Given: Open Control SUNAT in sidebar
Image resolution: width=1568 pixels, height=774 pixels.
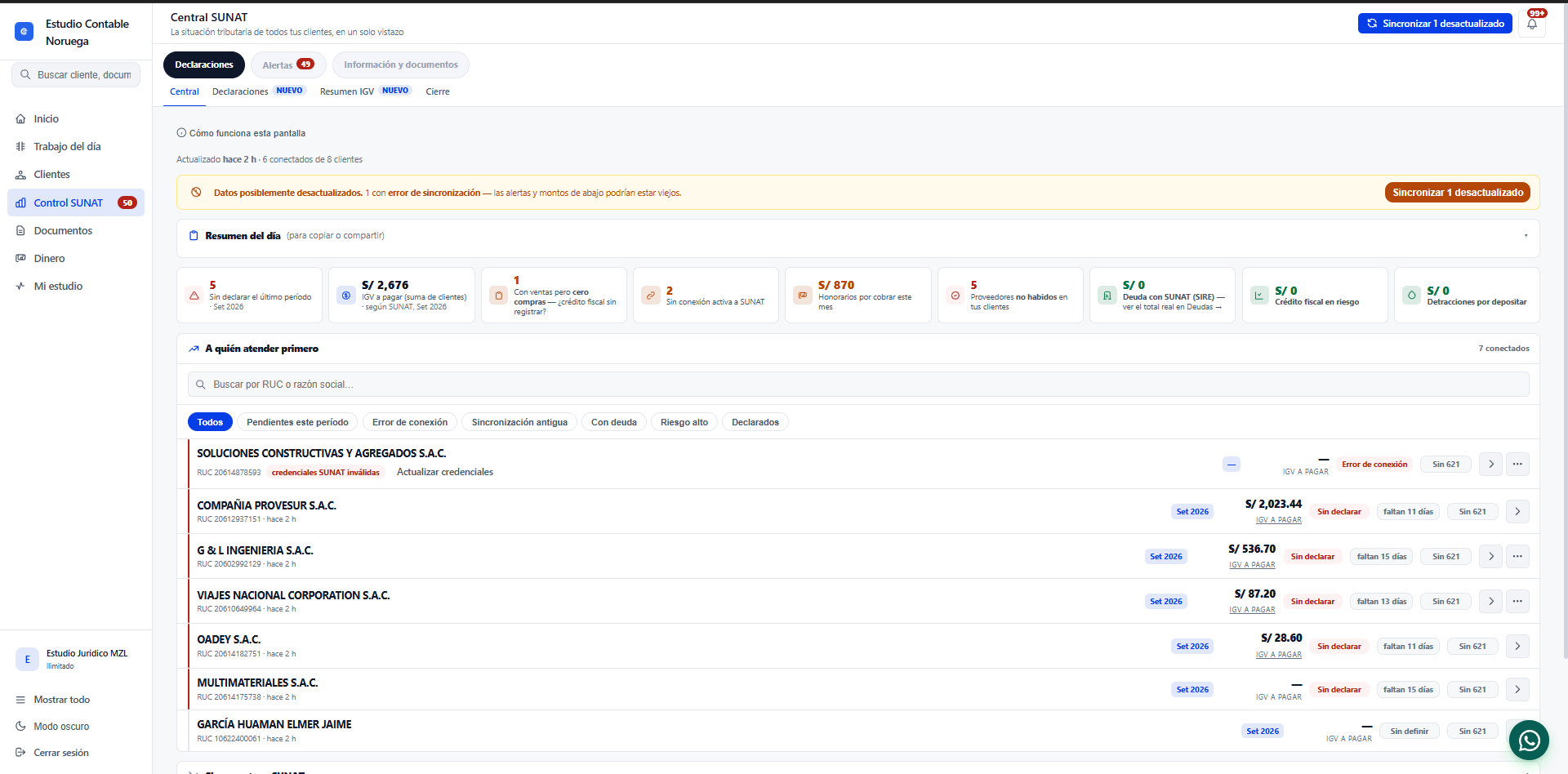Looking at the screenshot, I should 76,203.
